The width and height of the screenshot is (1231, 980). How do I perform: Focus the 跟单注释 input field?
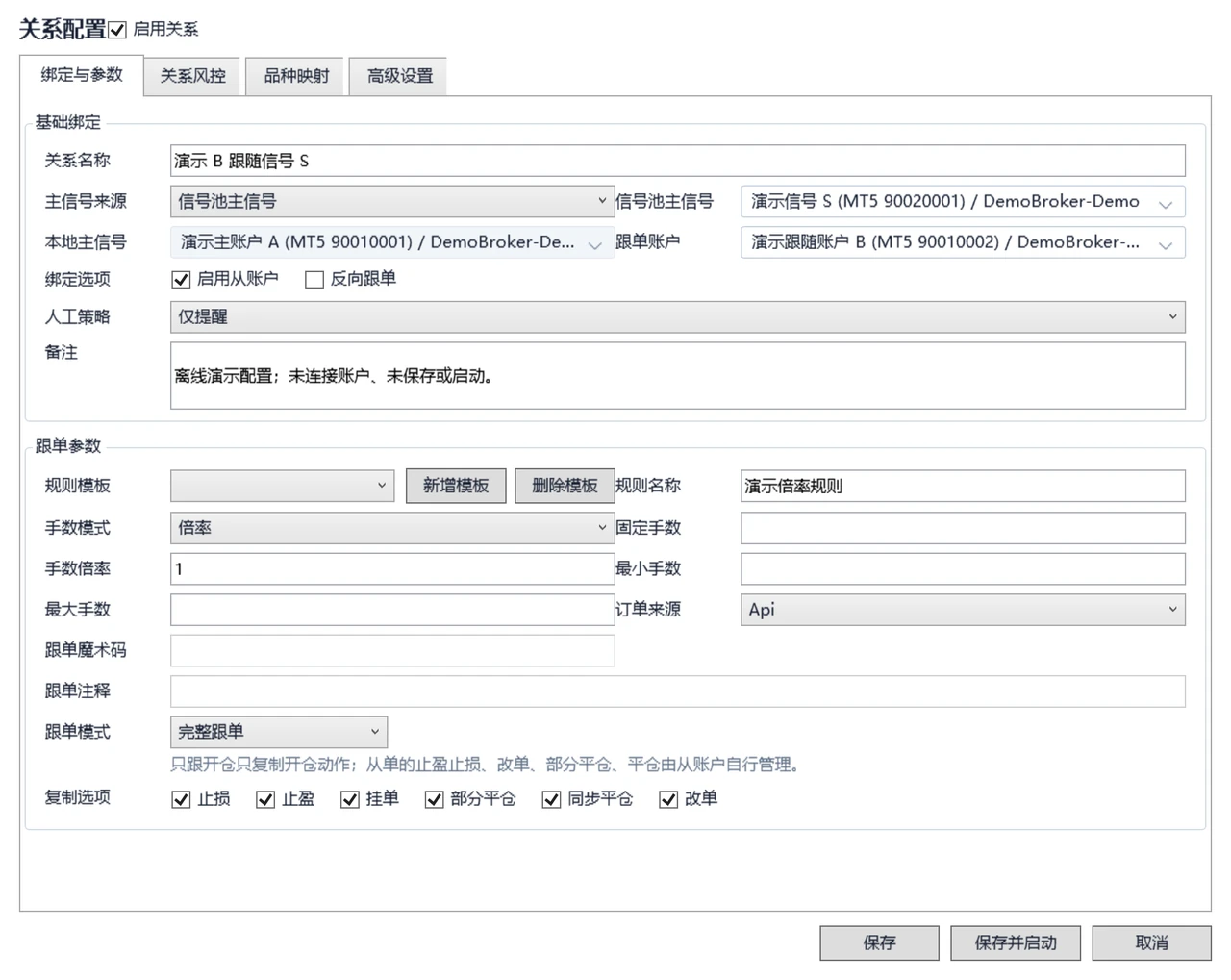click(678, 691)
